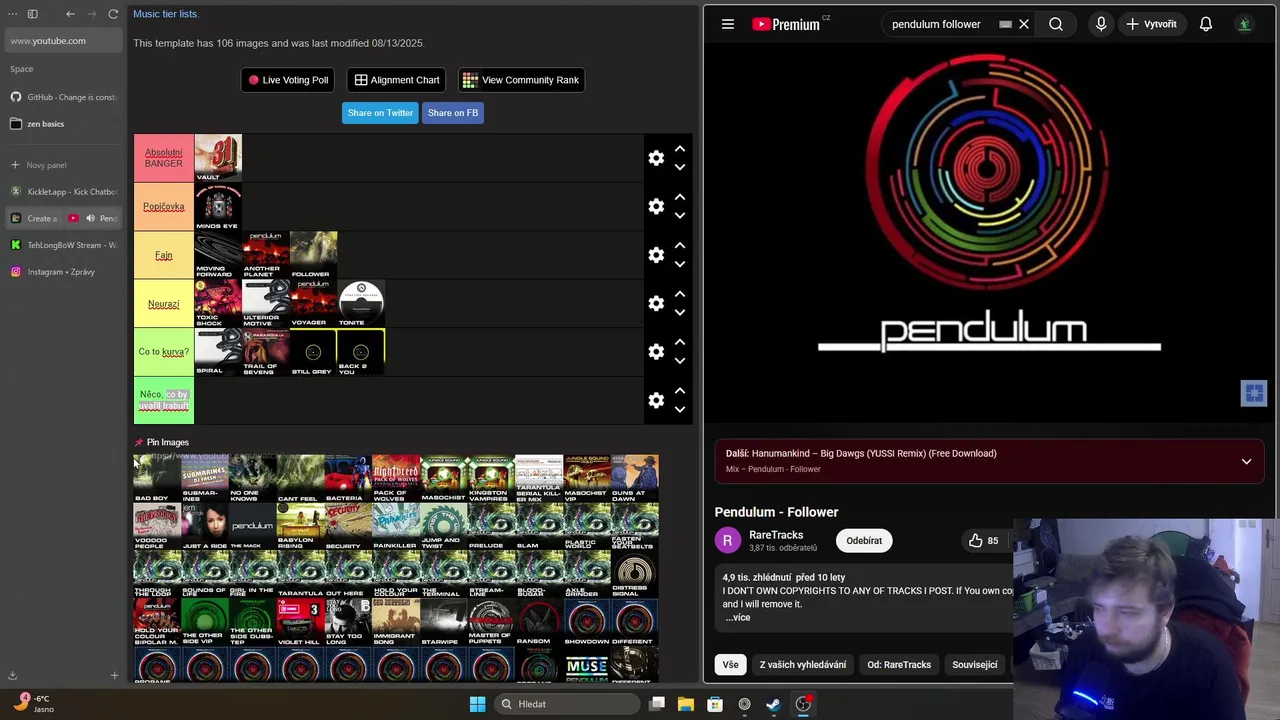Pick the BAD BOY image from pool
The image size is (1280, 720).
(x=157, y=478)
